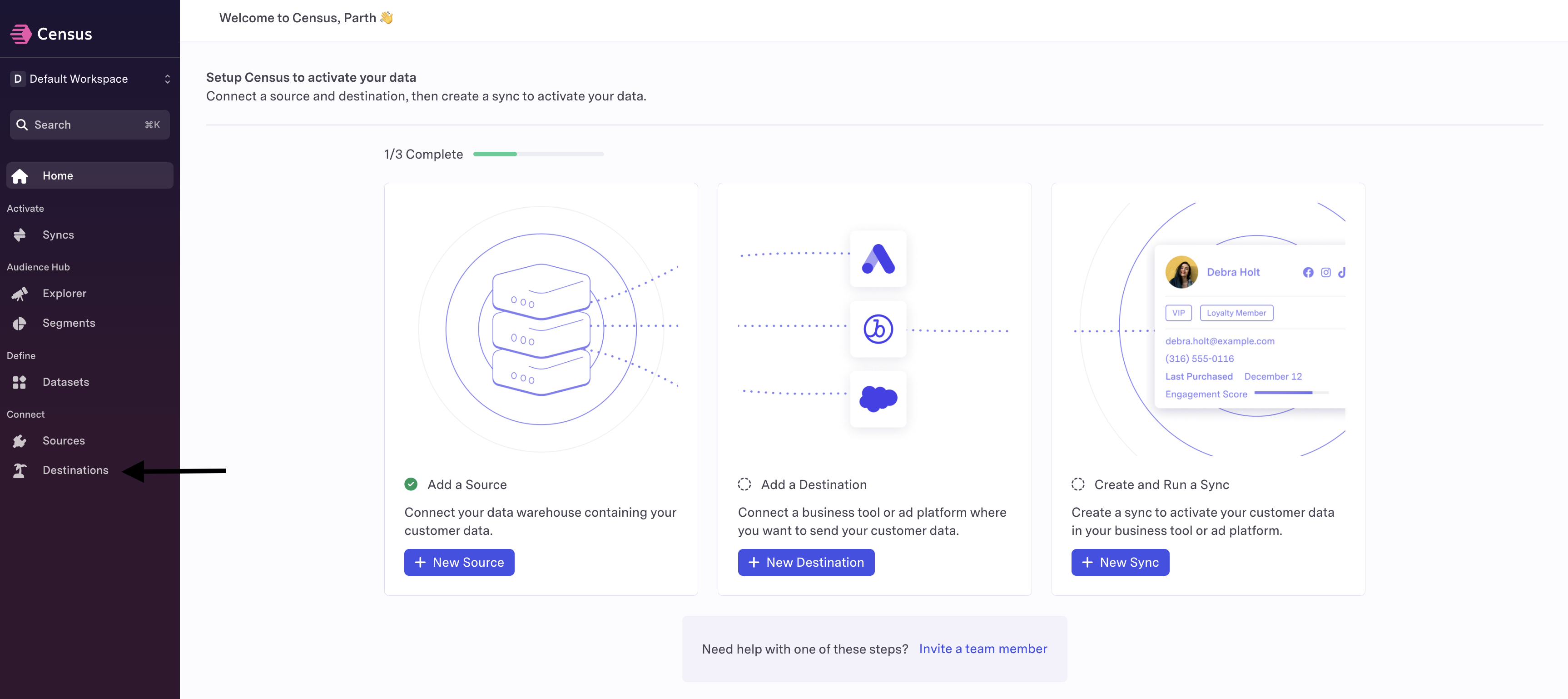Focus the Search field
This screenshot has height=699, width=1568.
(x=90, y=125)
